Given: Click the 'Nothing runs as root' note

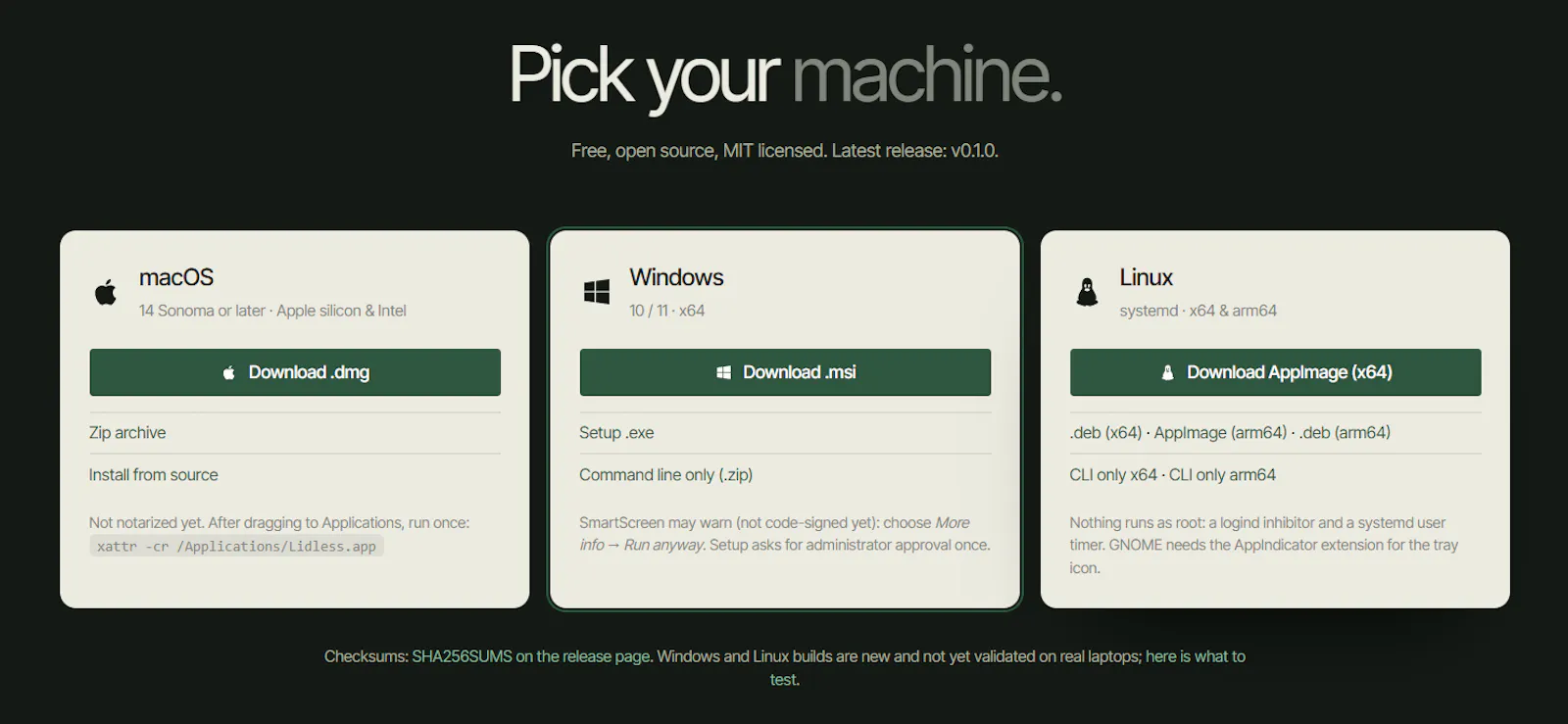Looking at the screenshot, I should coord(1264,546).
